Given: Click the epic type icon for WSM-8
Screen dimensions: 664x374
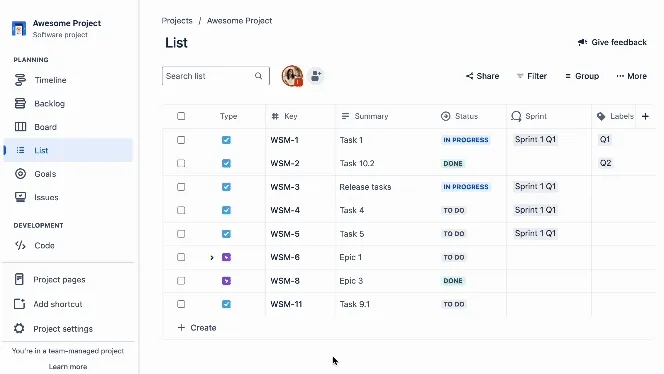Looking at the screenshot, I should point(227,281).
